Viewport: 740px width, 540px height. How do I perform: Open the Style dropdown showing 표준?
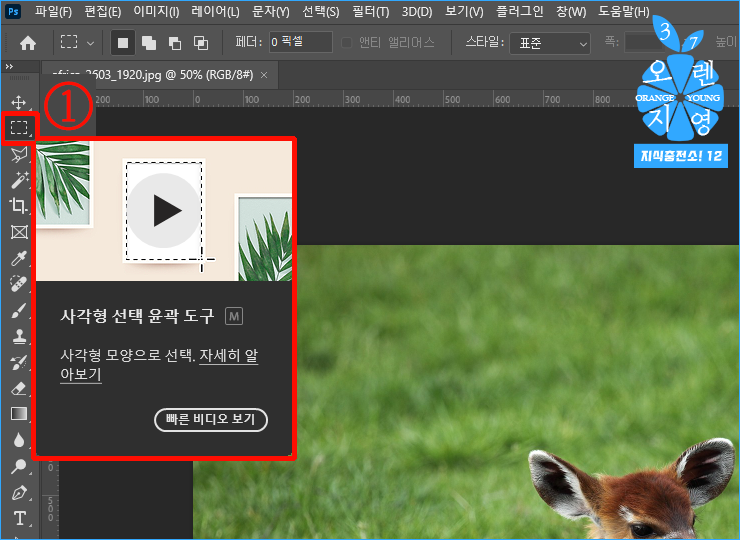[550, 43]
